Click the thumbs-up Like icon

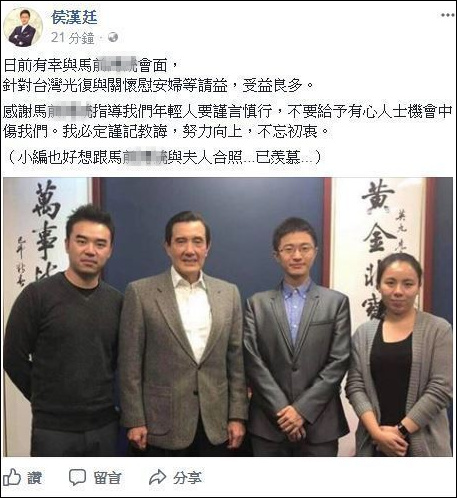point(12,477)
